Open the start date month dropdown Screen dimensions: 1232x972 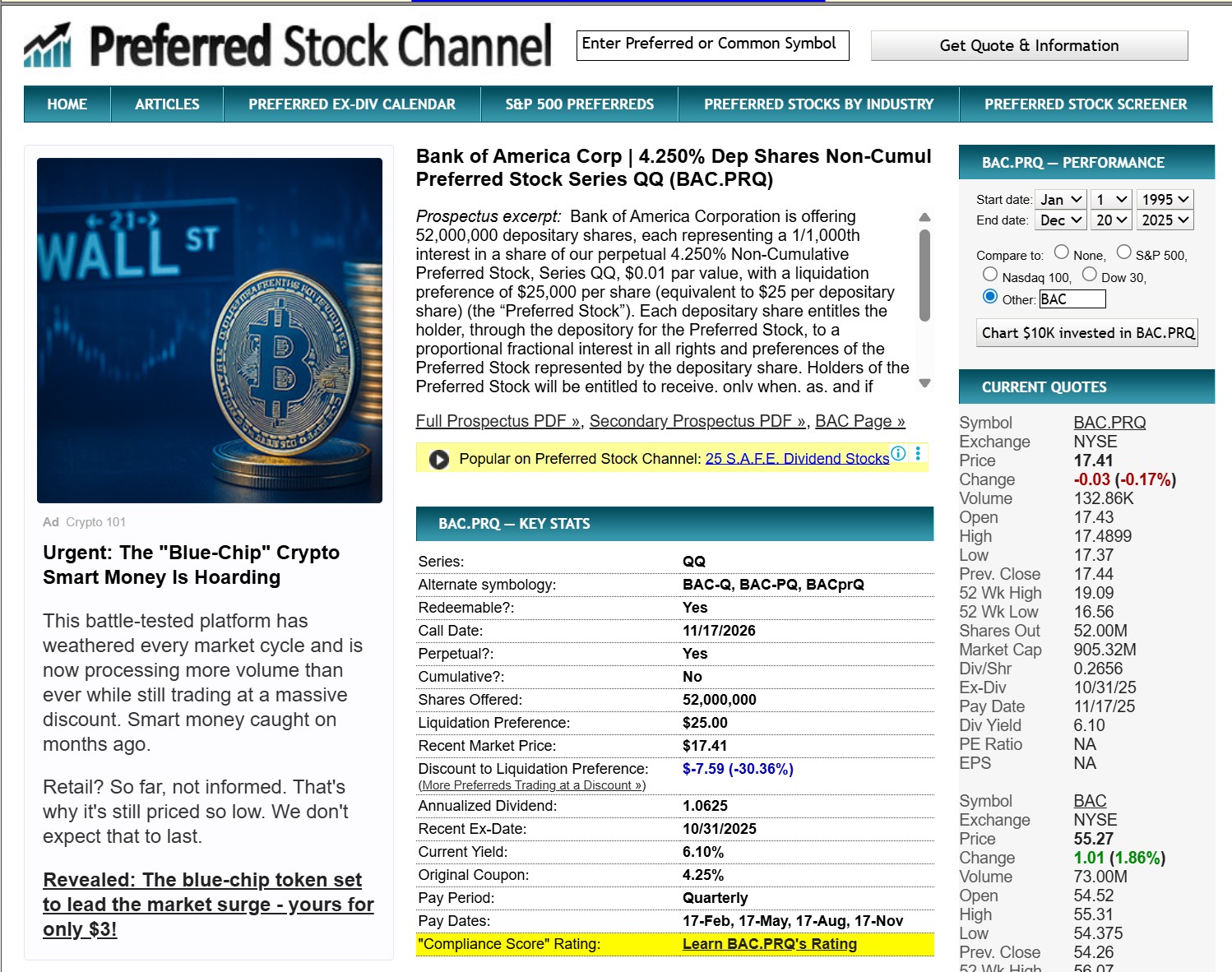pyautogui.click(x=1060, y=199)
